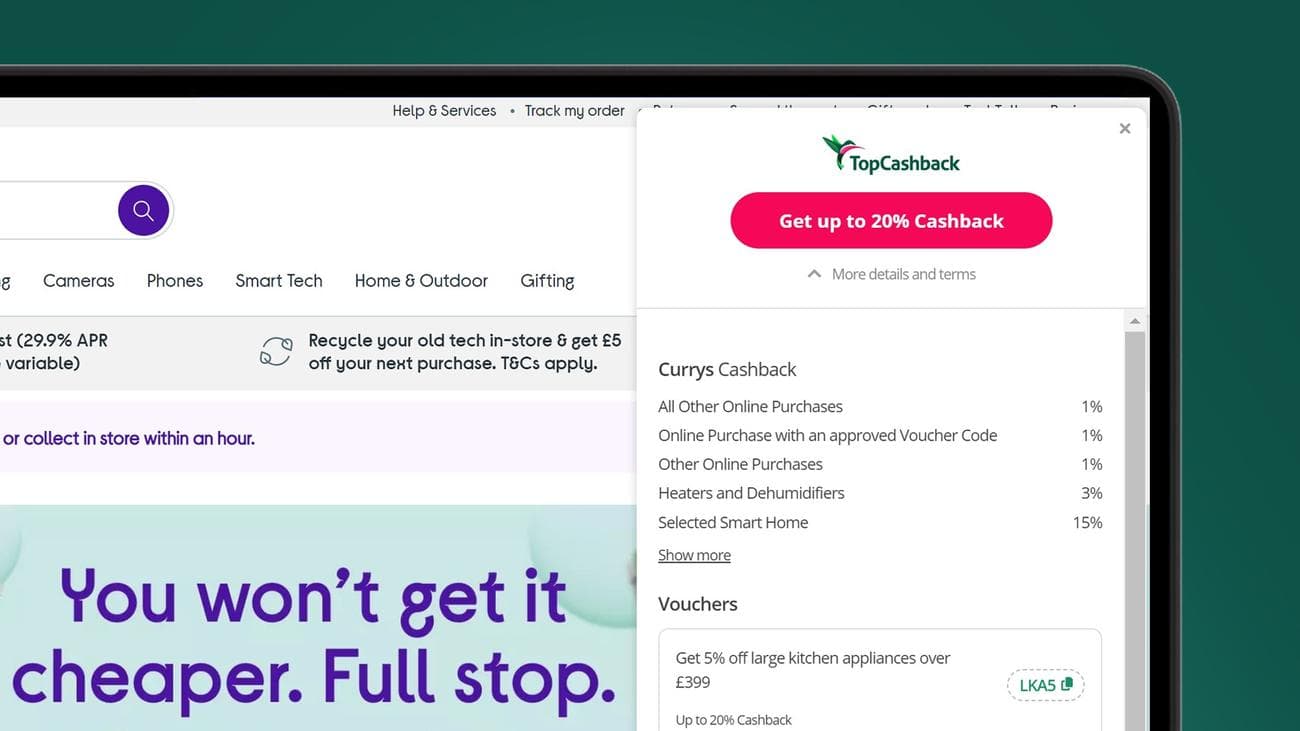Select the Gifting menu item

click(547, 281)
